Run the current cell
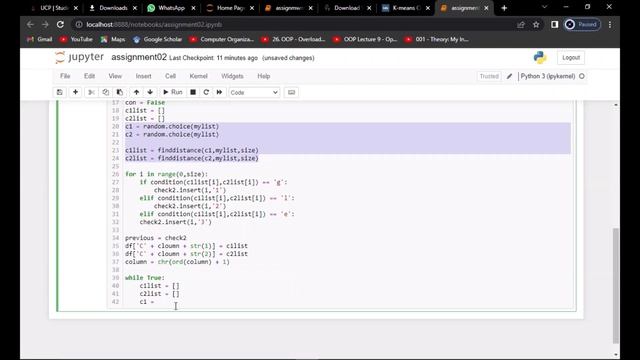 pos(173,92)
